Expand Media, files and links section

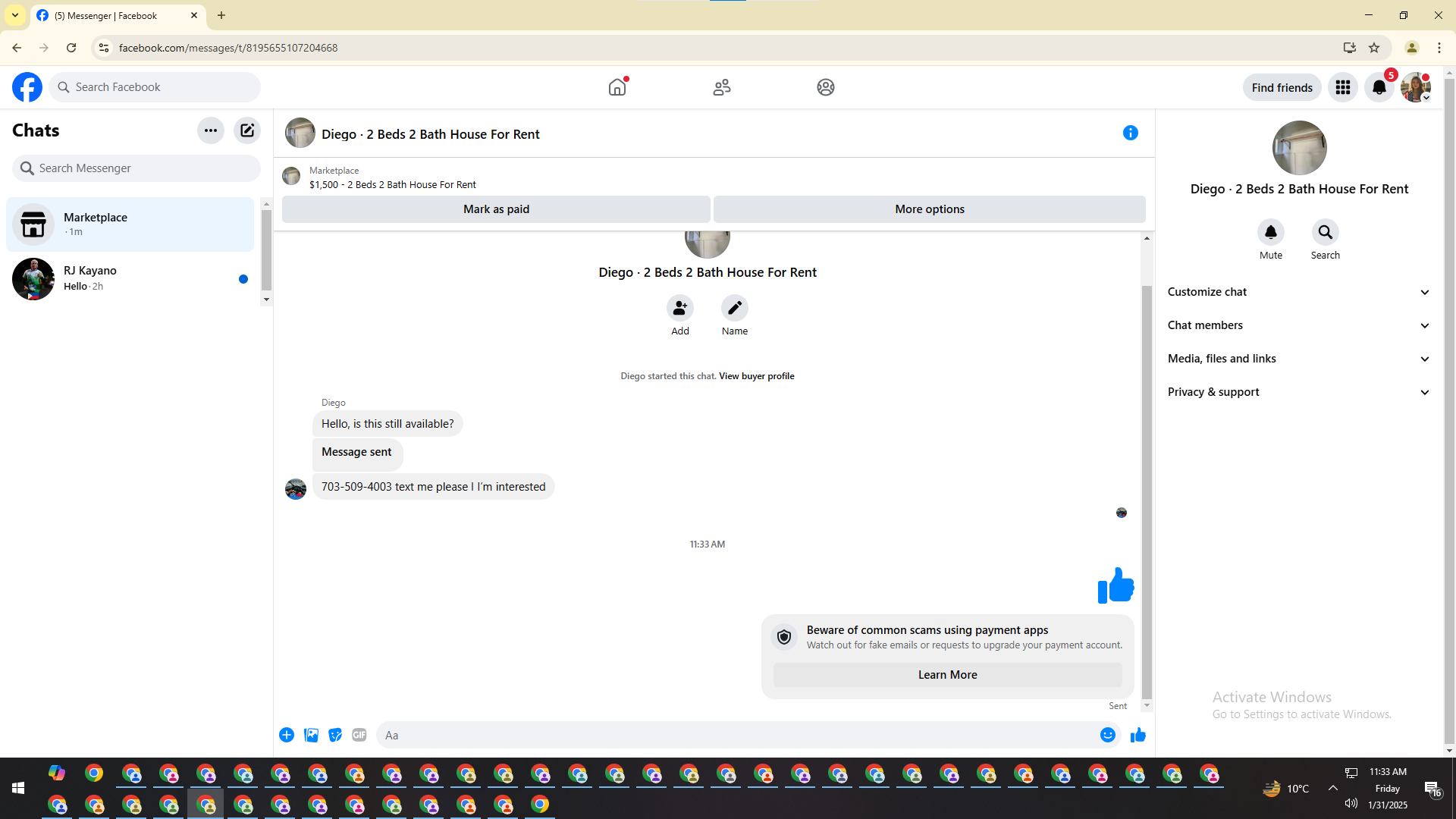(x=1299, y=359)
